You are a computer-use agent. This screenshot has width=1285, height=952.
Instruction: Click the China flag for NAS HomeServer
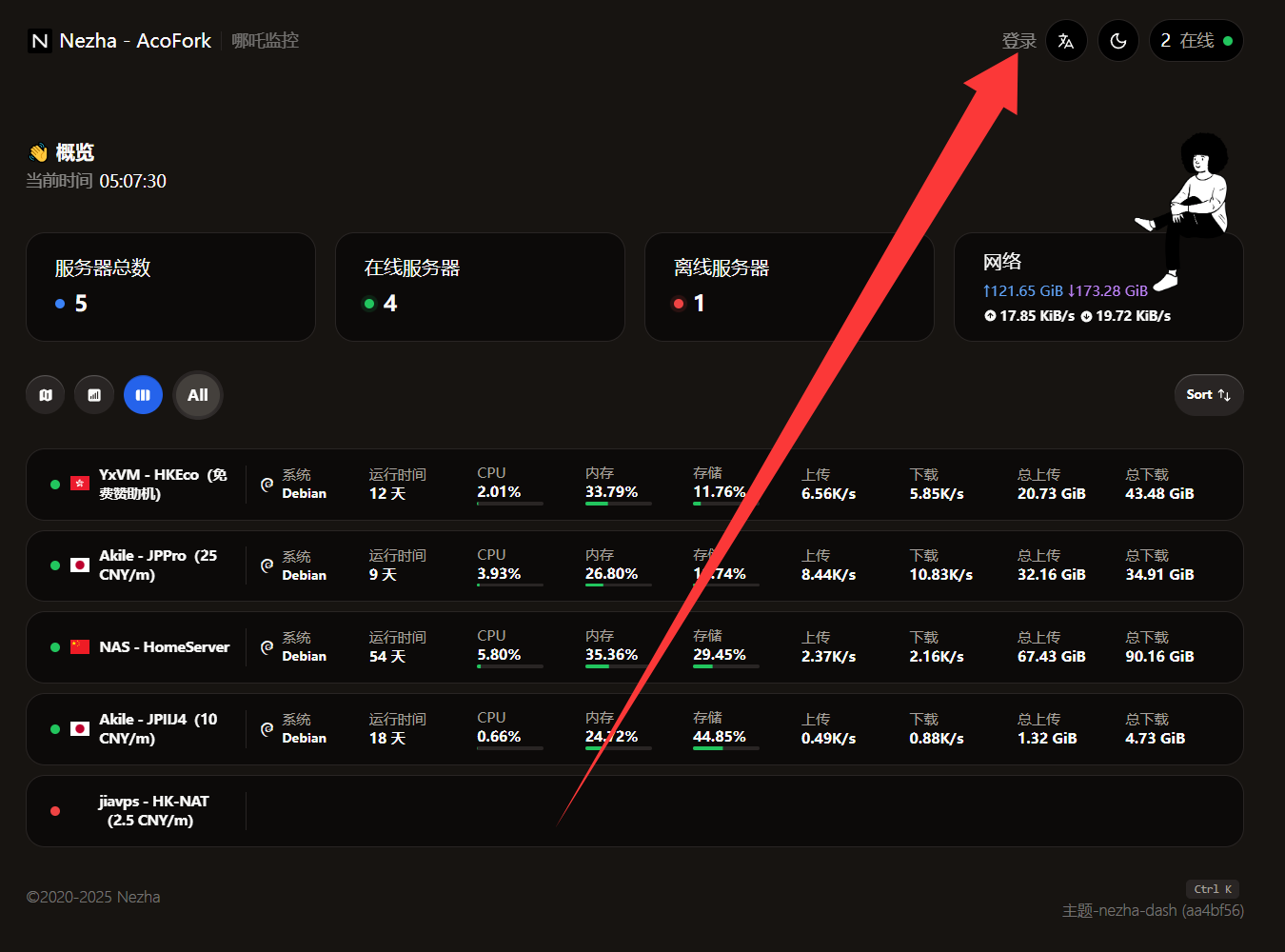click(x=80, y=647)
